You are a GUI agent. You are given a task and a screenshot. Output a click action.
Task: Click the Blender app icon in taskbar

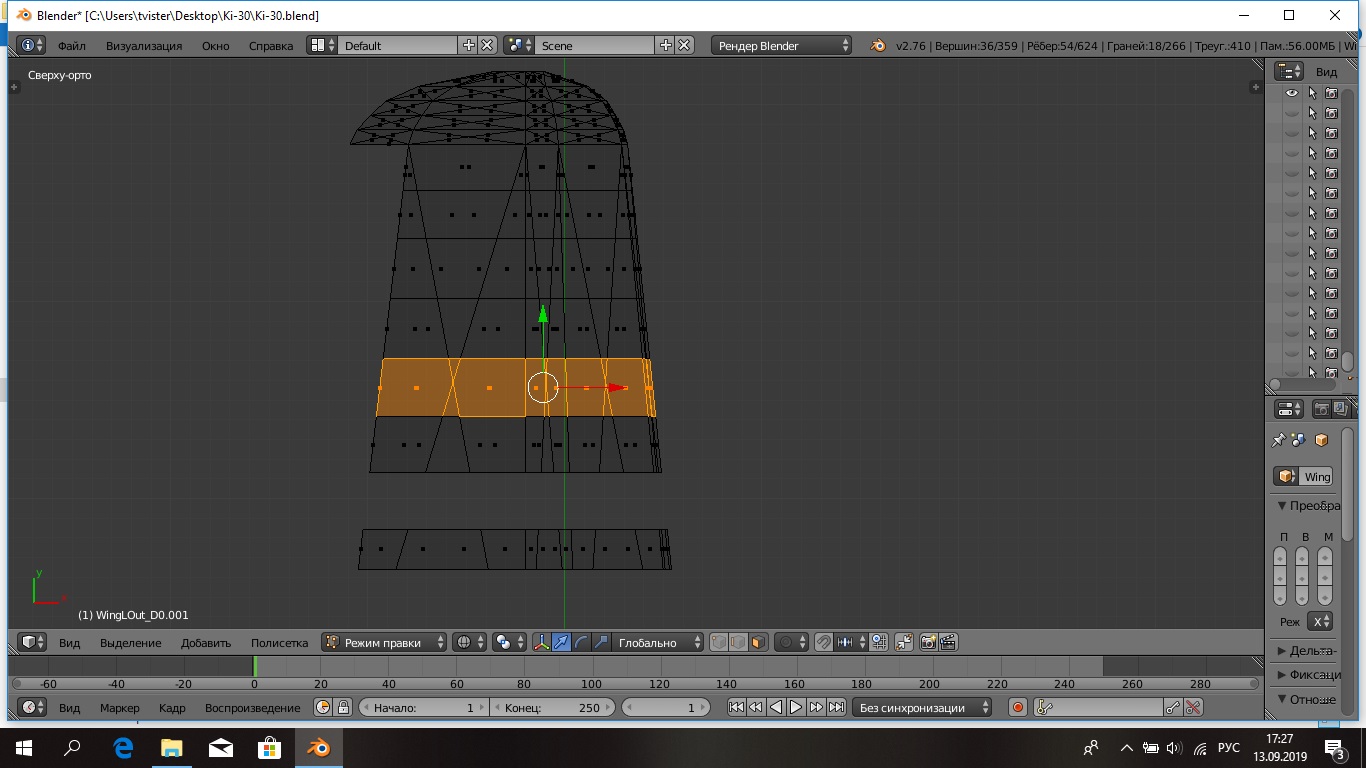(319, 748)
